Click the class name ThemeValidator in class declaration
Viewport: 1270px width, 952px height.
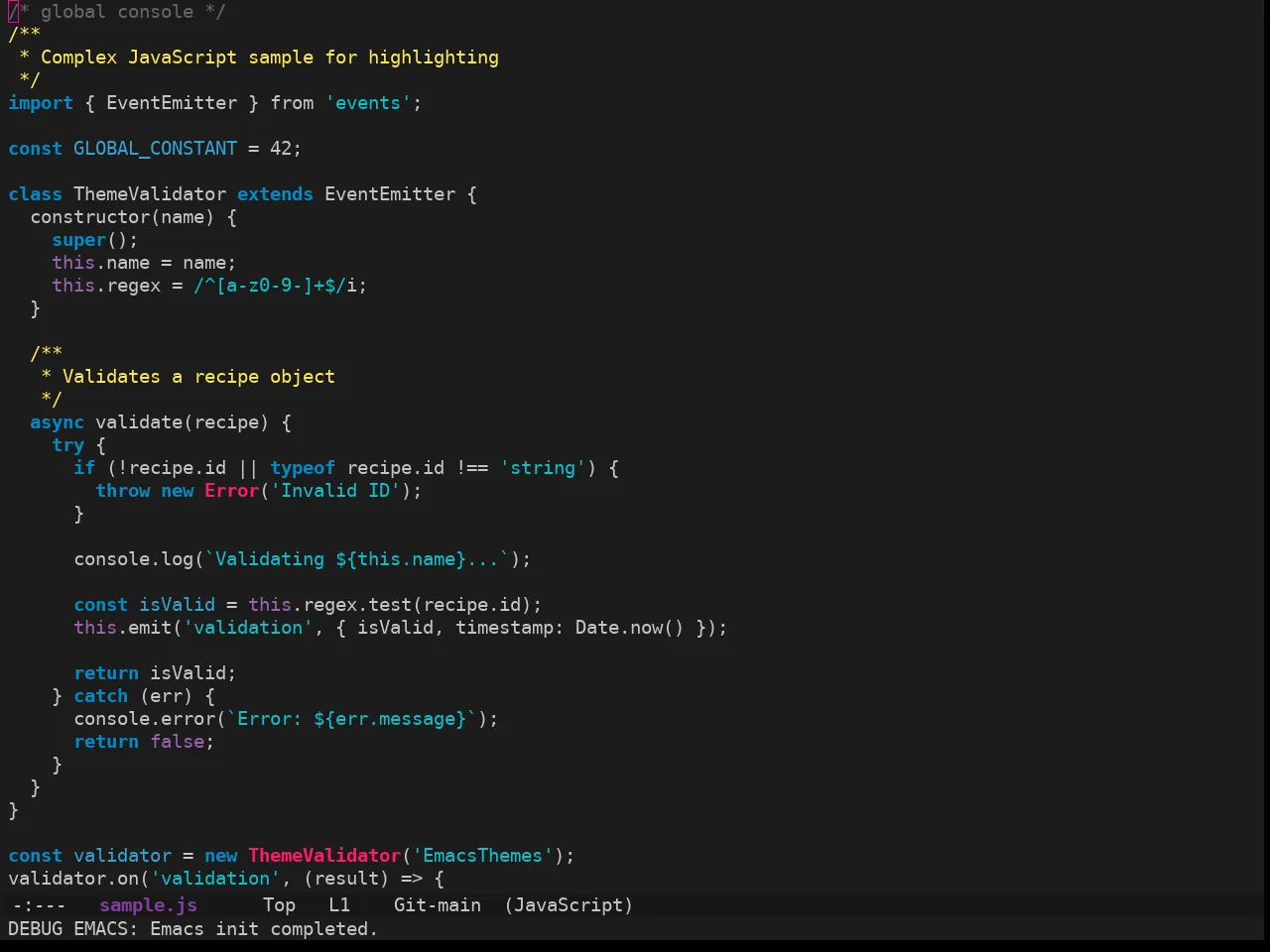click(150, 194)
